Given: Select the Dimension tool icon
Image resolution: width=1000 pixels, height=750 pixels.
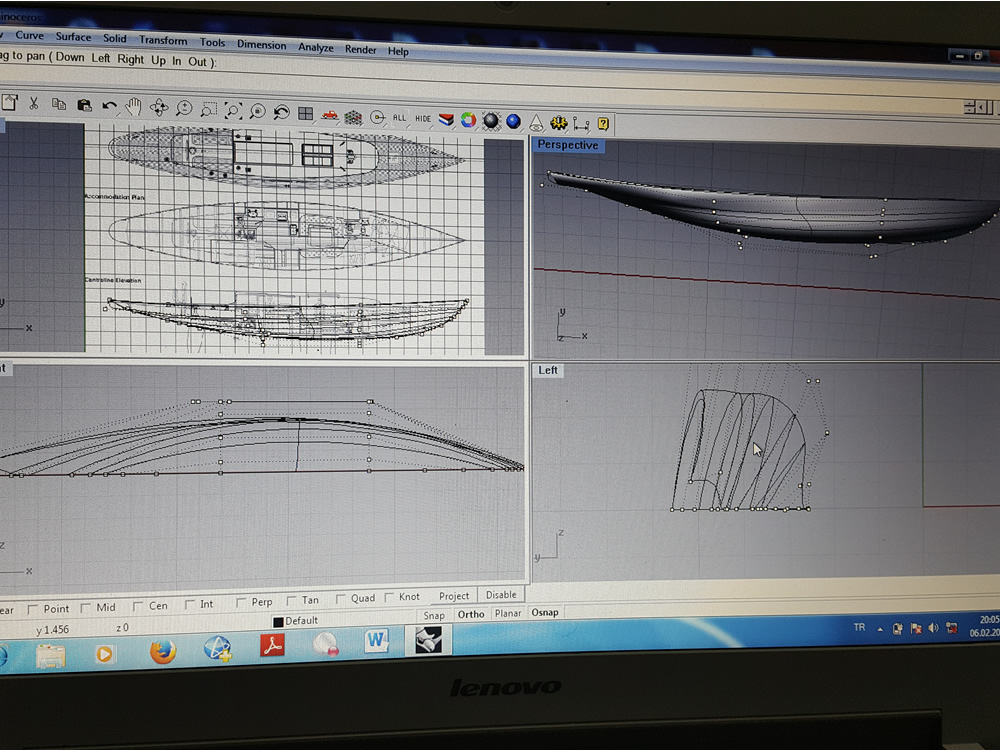Looking at the screenshot, I should click(x=581, y=123).
